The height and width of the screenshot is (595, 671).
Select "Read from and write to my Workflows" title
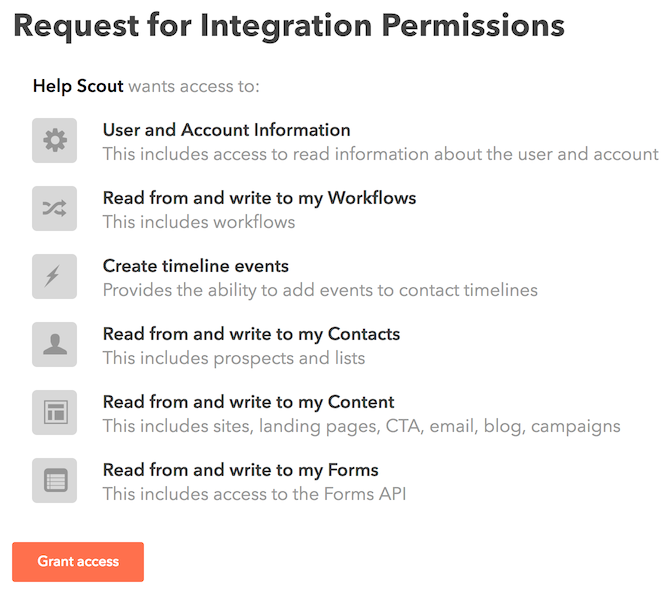coord(259,198)
